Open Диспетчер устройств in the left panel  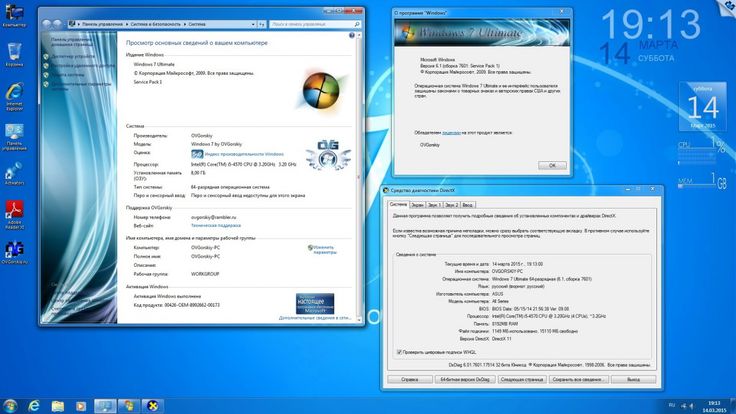coord(73,56)
